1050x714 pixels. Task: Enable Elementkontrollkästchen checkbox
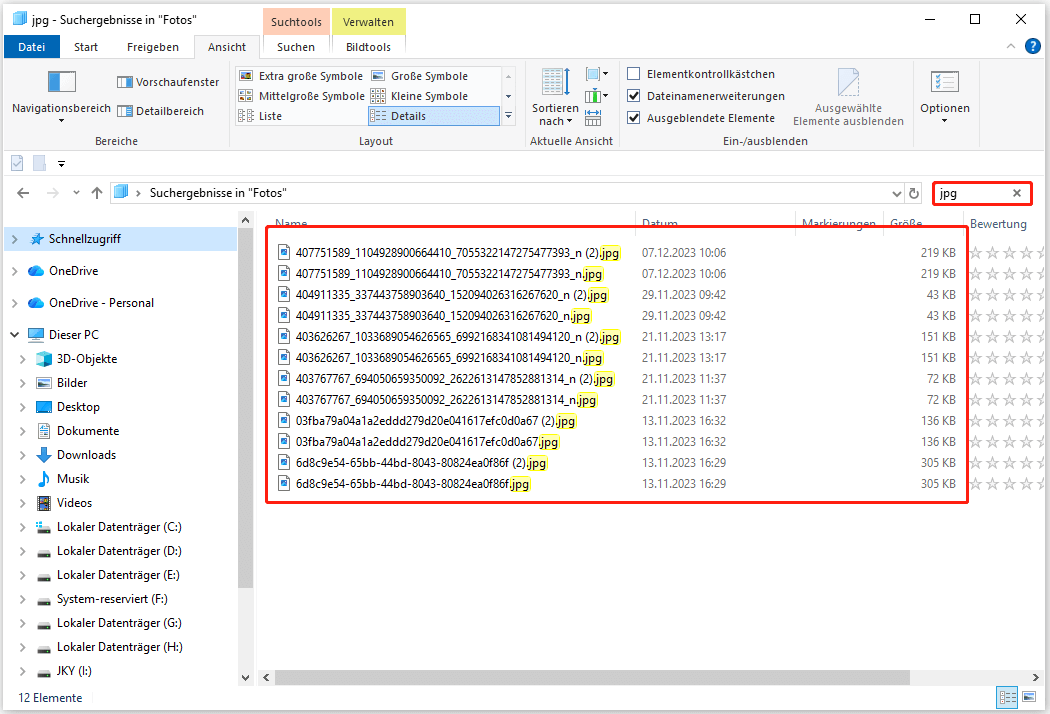(633, 74)
